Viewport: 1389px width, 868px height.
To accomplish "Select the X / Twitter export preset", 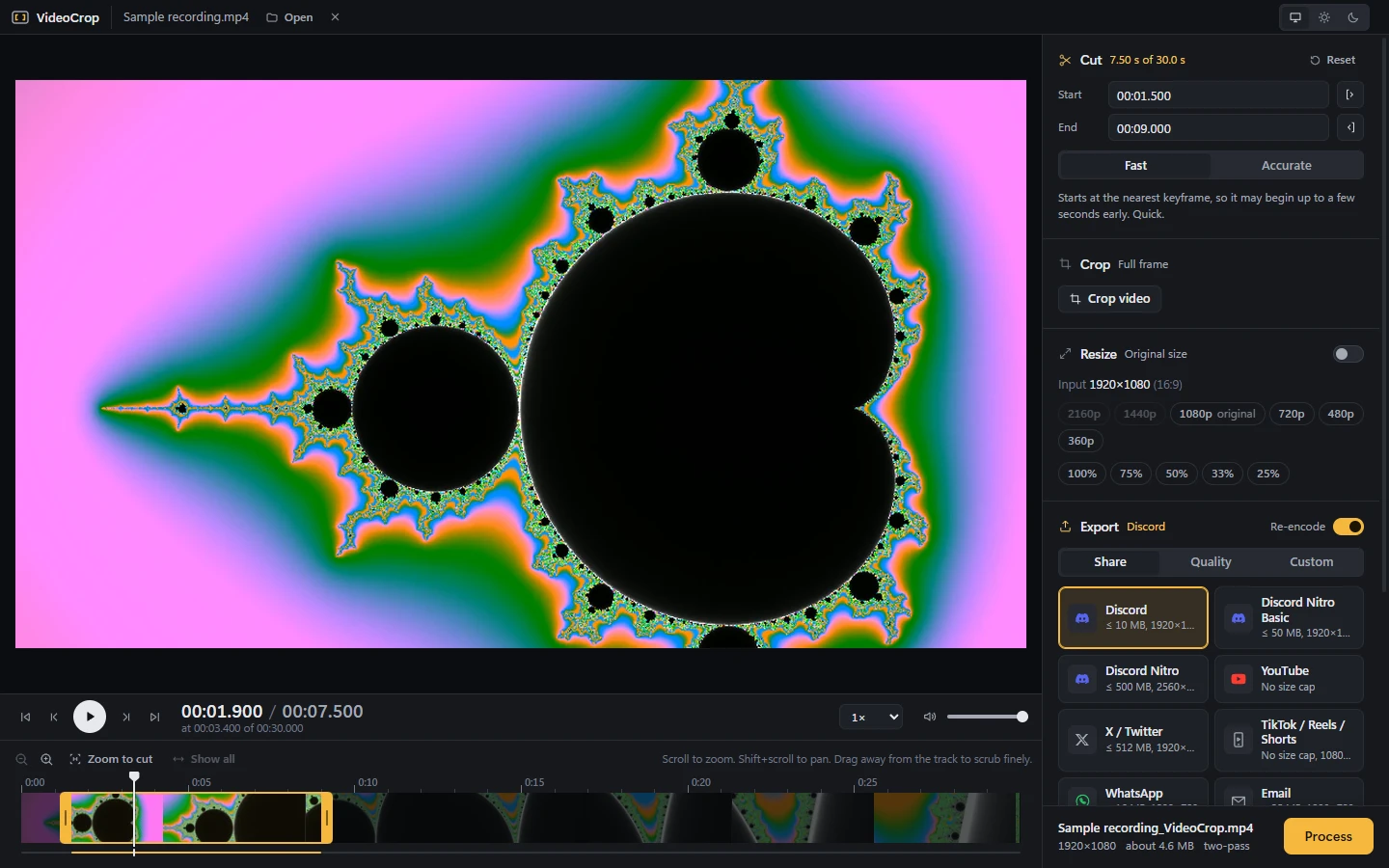I will tap(1132, 740).
